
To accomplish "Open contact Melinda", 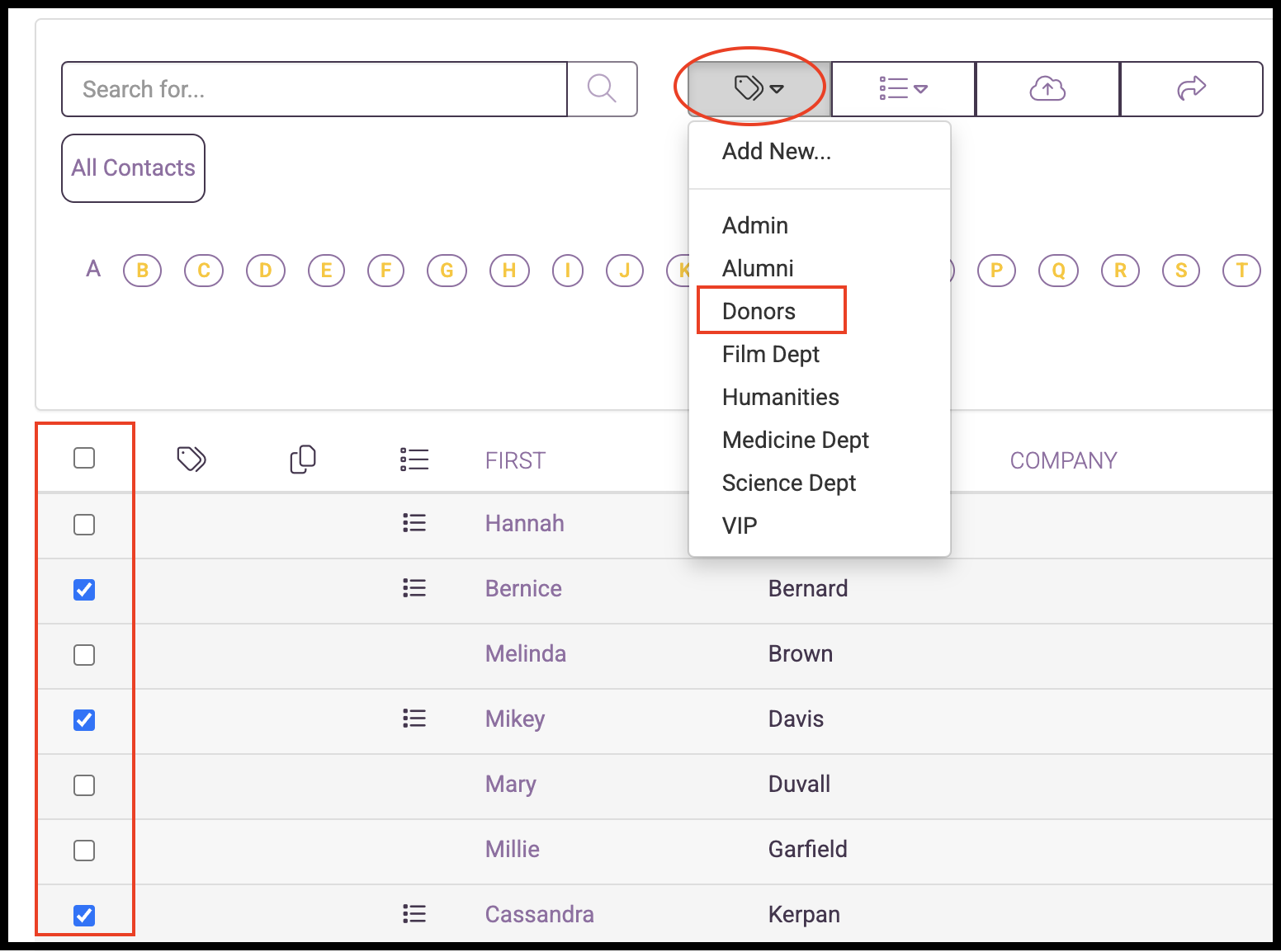I will [525, 653].
